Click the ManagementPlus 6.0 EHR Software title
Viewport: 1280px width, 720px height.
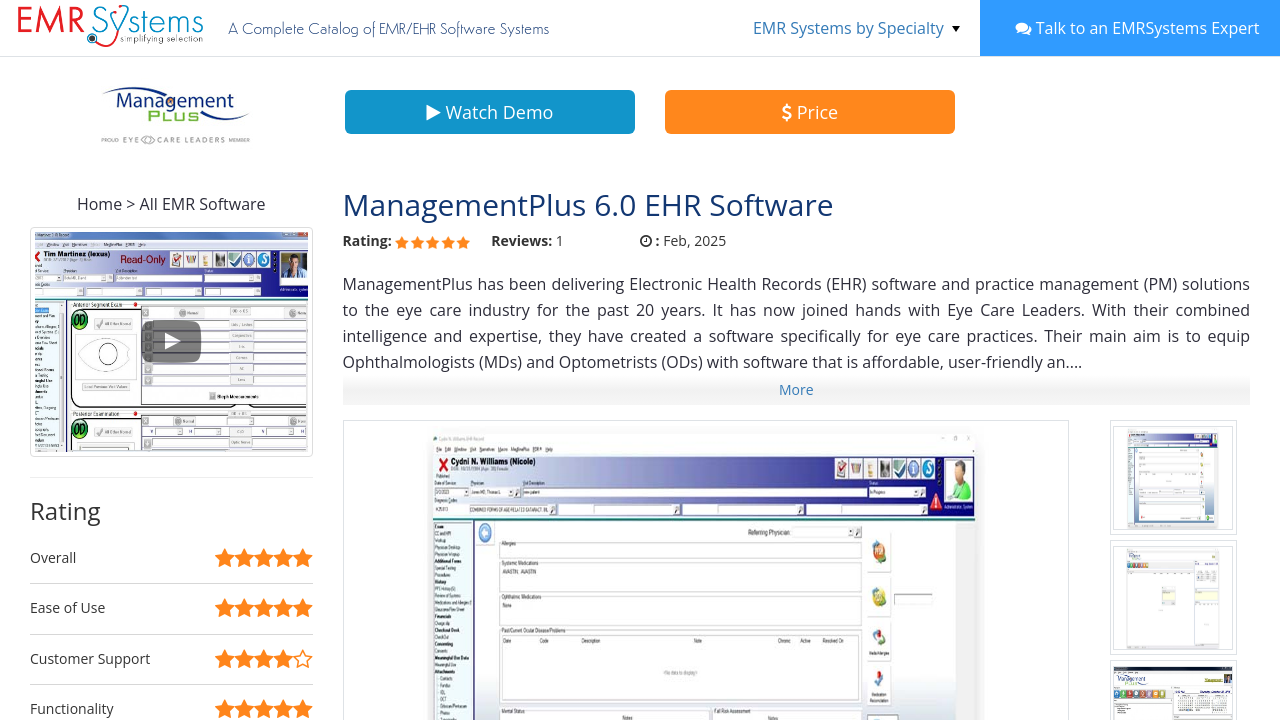(x=588, y=205)
